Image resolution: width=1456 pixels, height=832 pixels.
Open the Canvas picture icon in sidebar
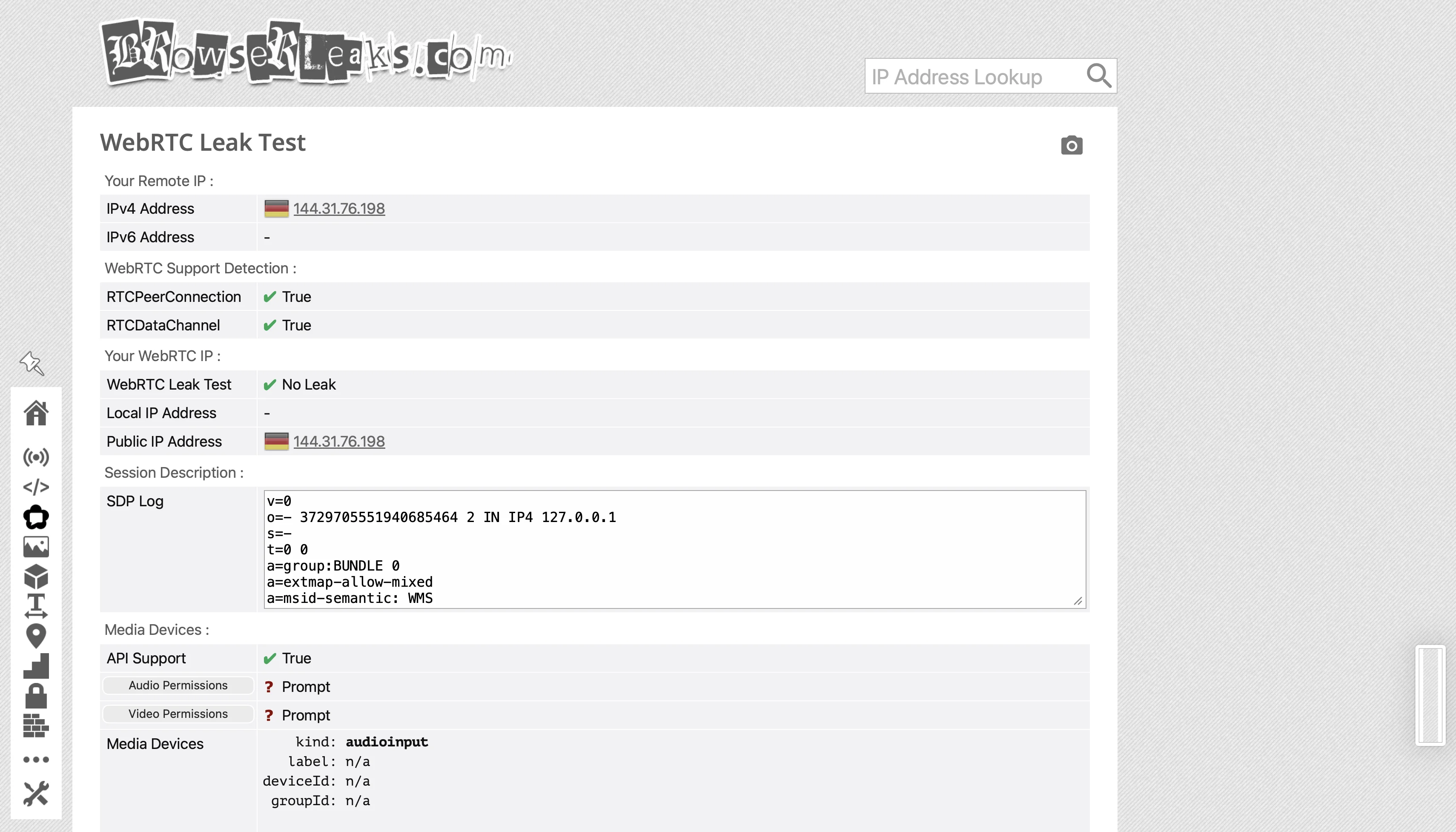[x=36, y=547]
